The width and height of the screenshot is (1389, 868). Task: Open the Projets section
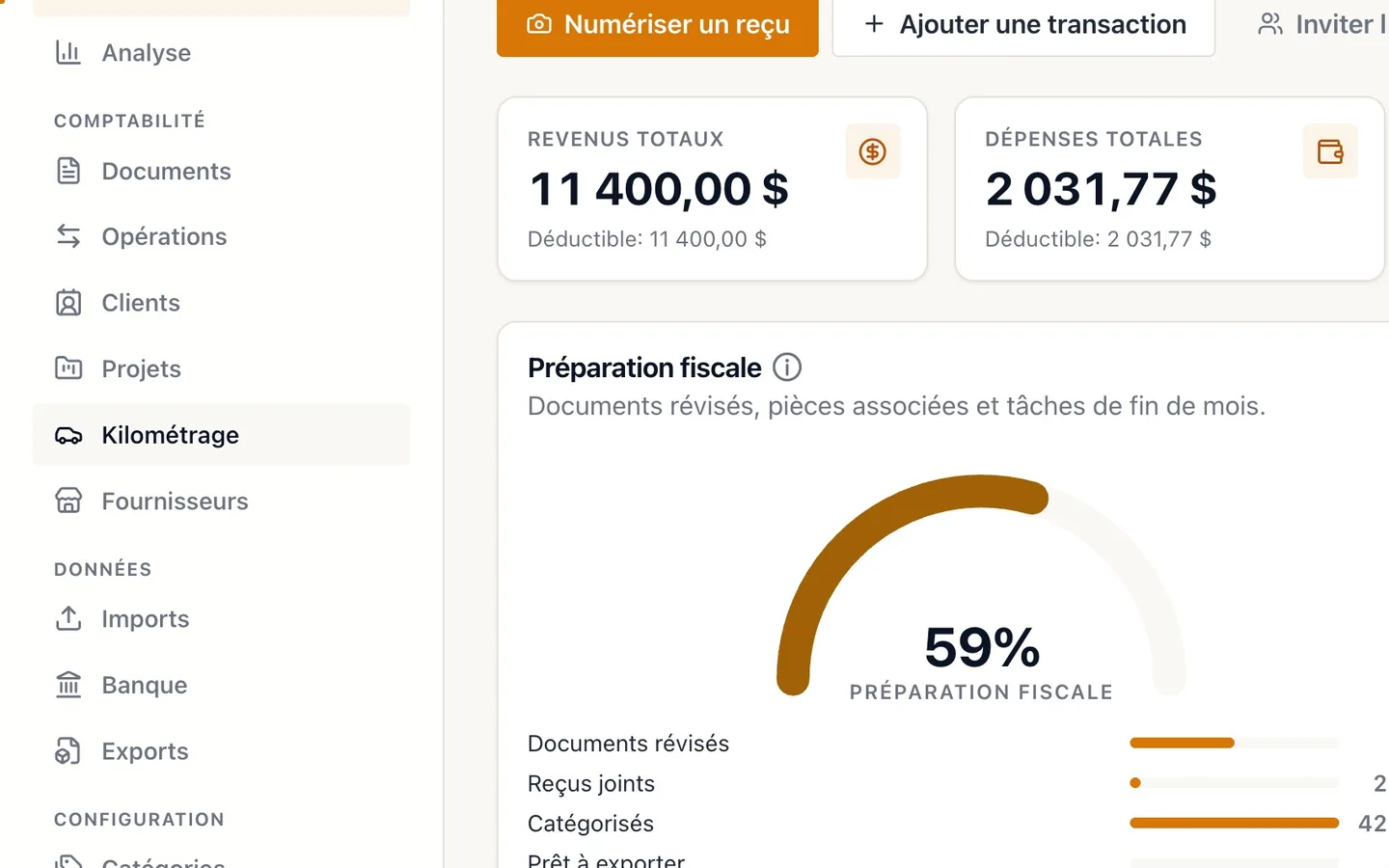coord(222,368)
